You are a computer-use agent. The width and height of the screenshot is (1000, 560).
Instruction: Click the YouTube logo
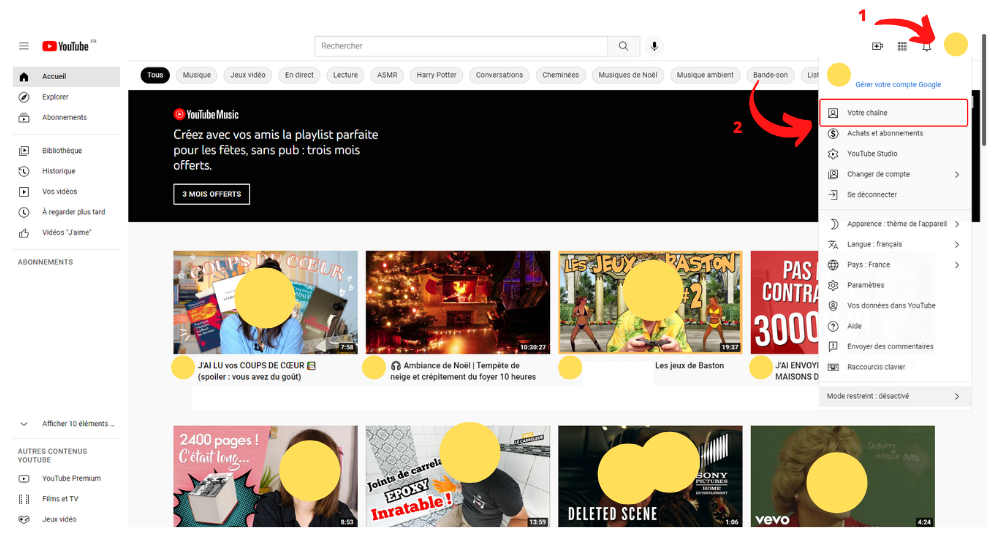point(66,46)
